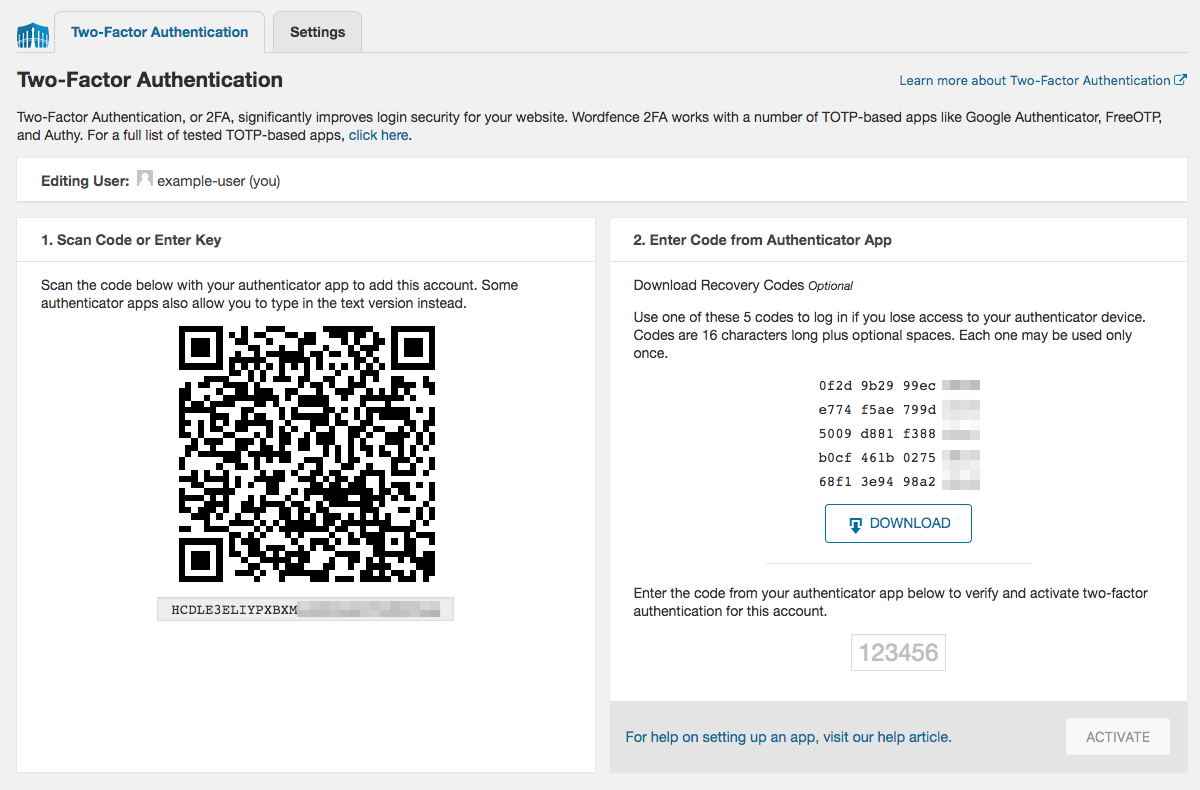Select the text key starting with HCDLE3
This screenshot has width=1200, height=790.
305,608
